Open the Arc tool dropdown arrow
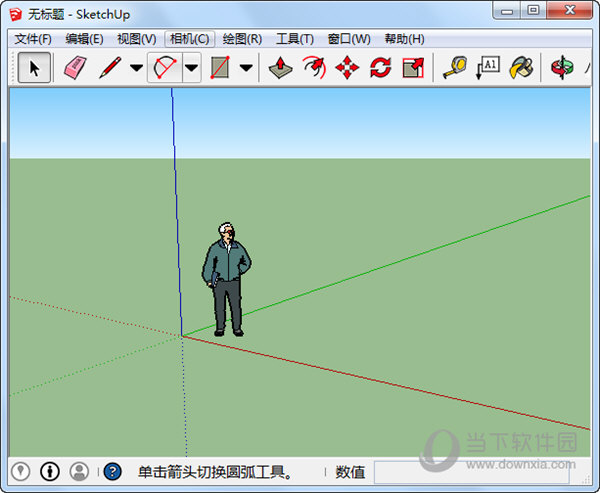This screenshot has width=600, height=493. [x=192, y=68]
